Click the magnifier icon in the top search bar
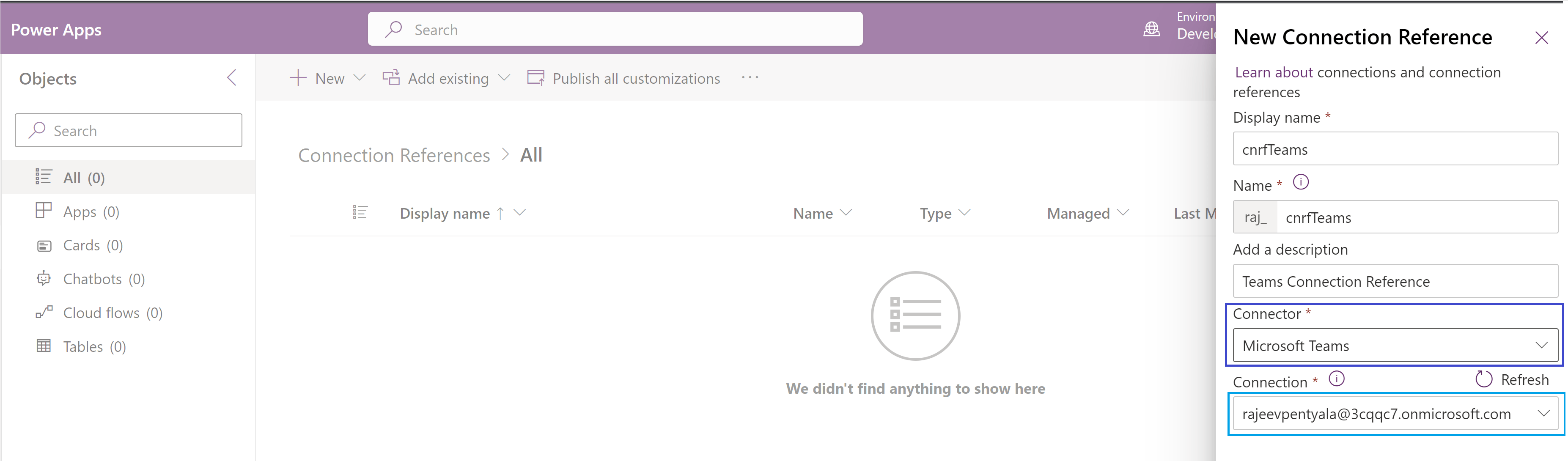The image size is (1568, 461). coord(394,29)
